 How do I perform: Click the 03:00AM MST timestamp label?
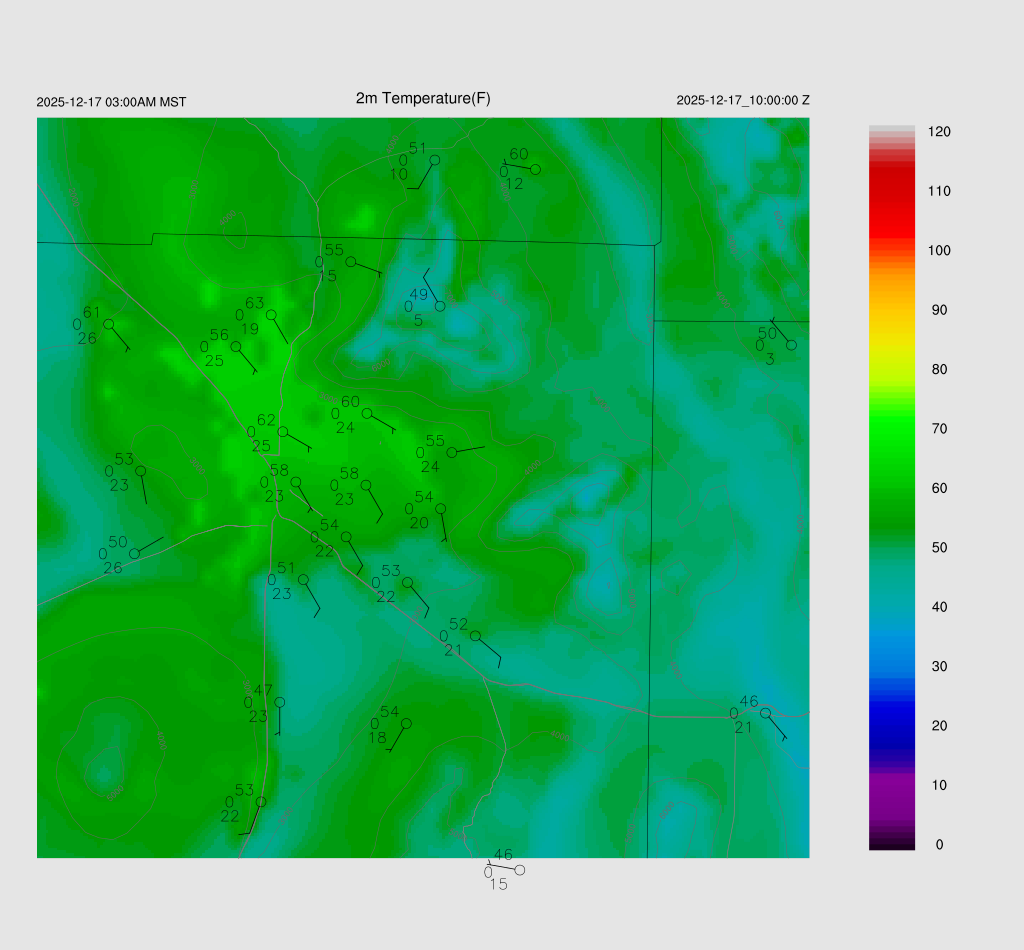pos(111,102)
